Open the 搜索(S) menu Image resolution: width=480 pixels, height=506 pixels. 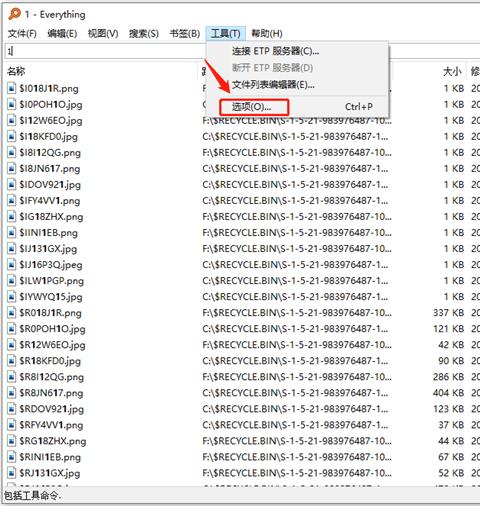pos(144,33)
